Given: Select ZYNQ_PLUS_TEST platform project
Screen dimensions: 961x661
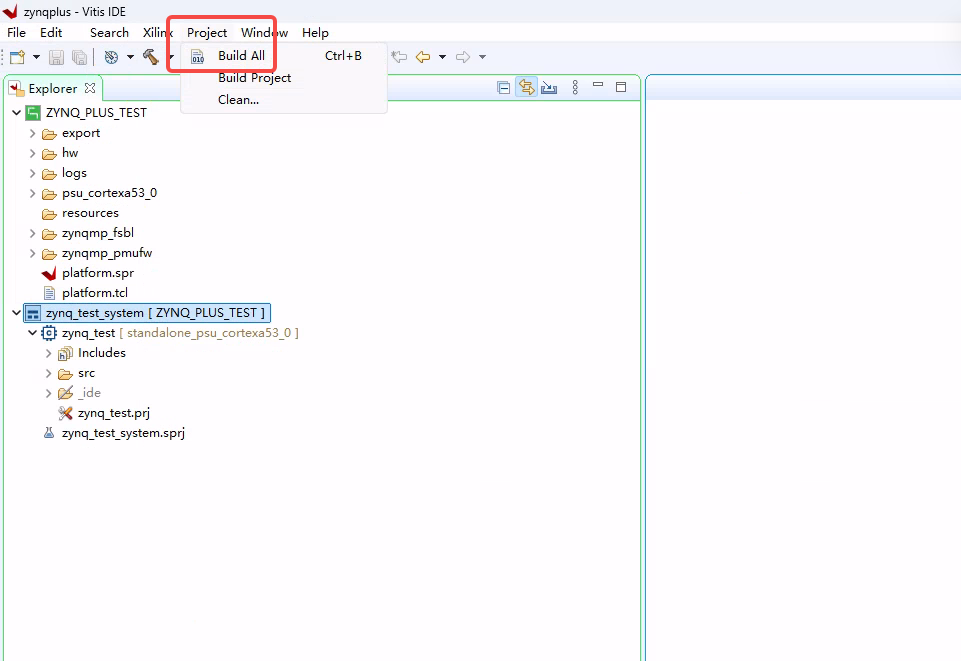Looking at the screenshot, I should 96,113.
